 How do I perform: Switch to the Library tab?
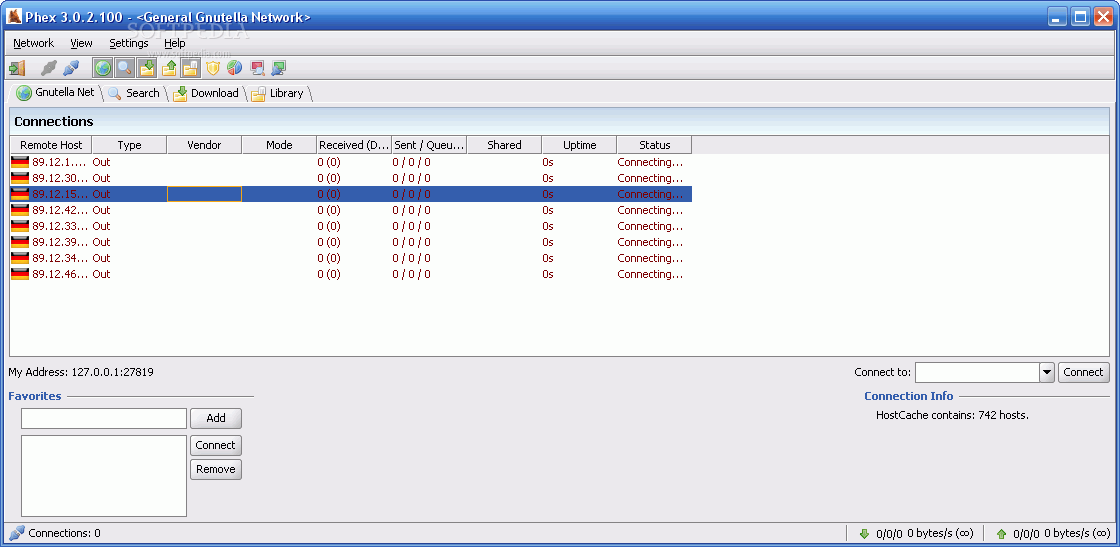pyautogui.click(x=279, y=93)
